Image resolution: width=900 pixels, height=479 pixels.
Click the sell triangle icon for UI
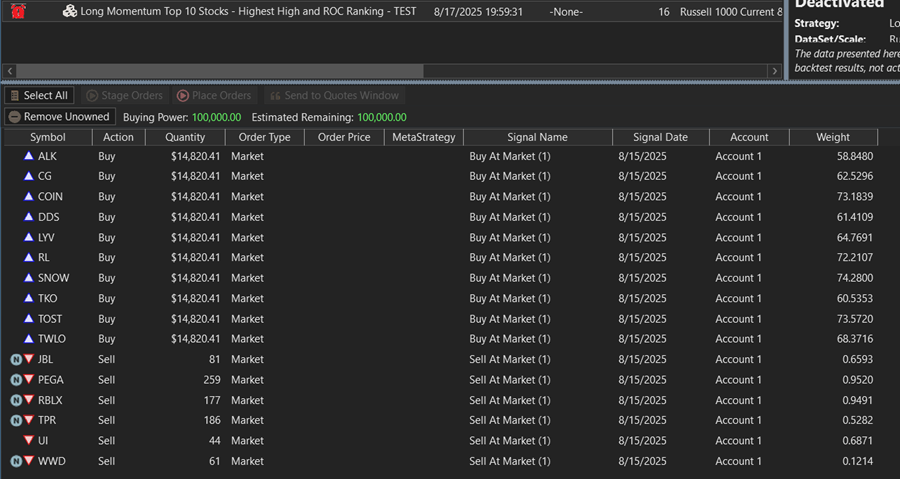tap(29, 441)
